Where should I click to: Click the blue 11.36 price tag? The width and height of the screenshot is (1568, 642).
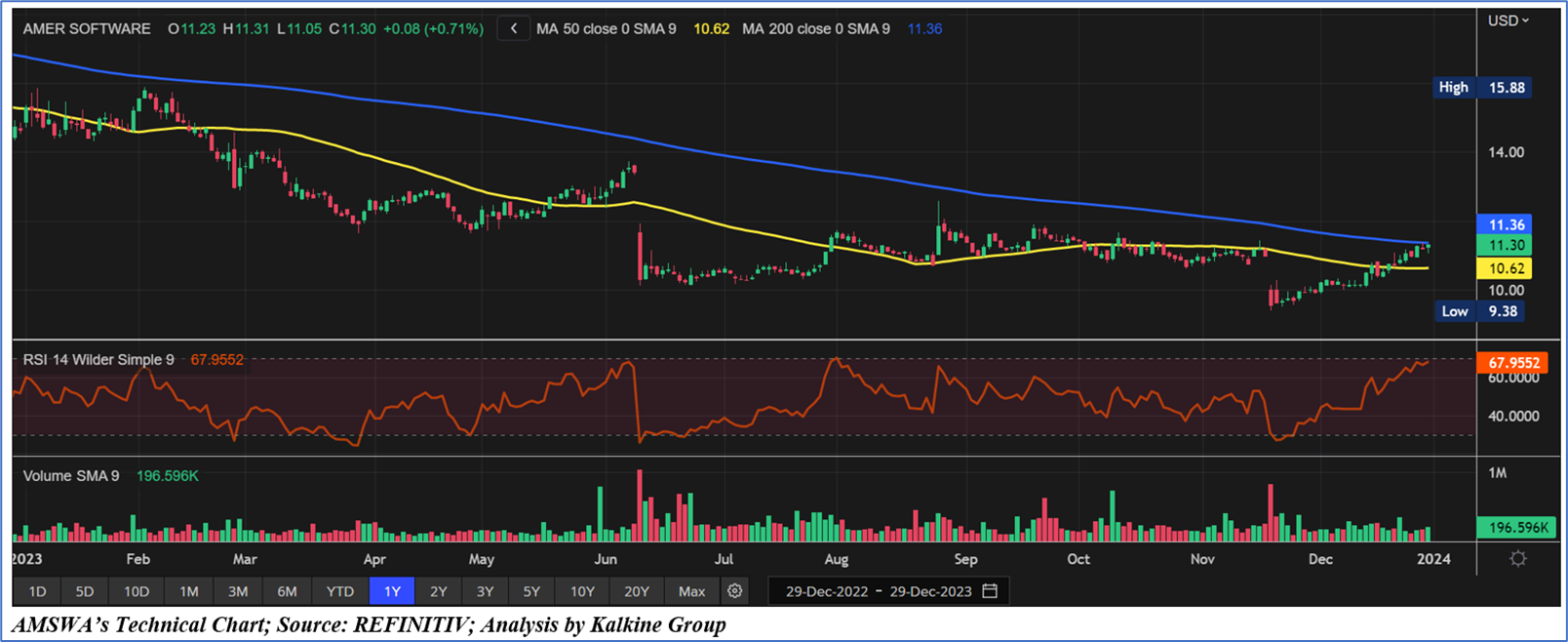[x=1506, y=225]
